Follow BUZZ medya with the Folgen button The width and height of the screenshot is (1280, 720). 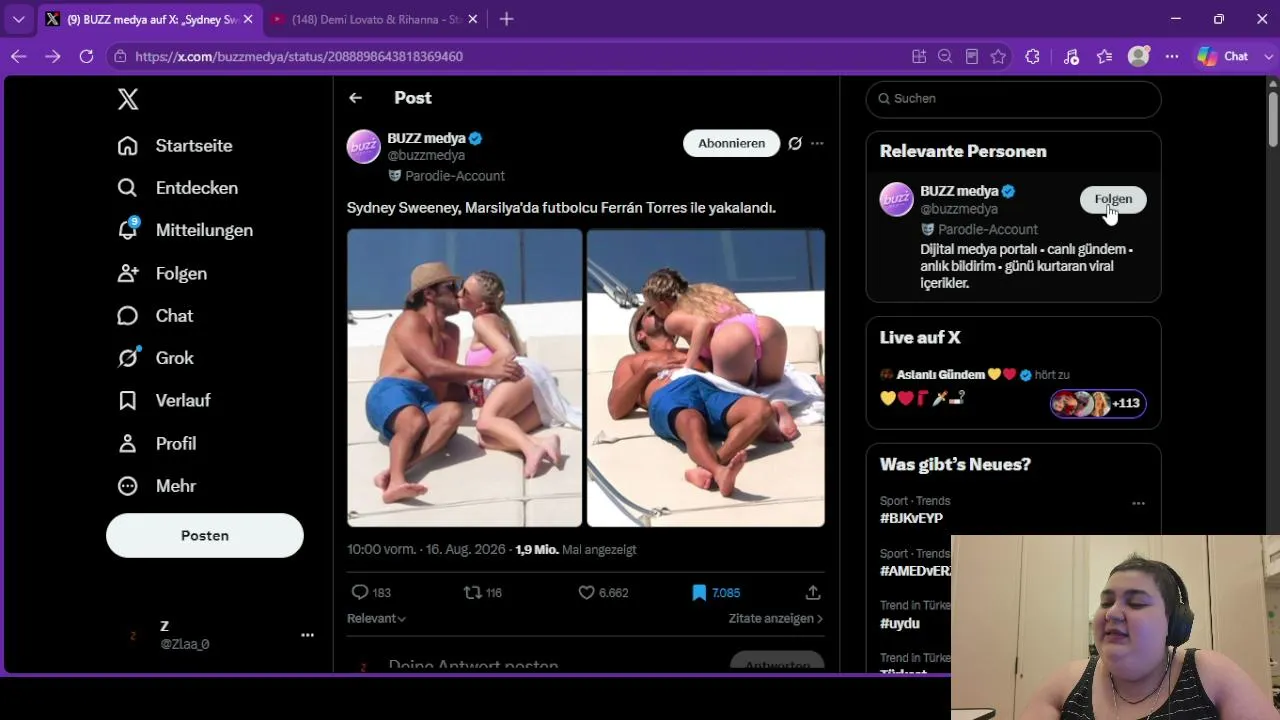[x=1113, y=199]
